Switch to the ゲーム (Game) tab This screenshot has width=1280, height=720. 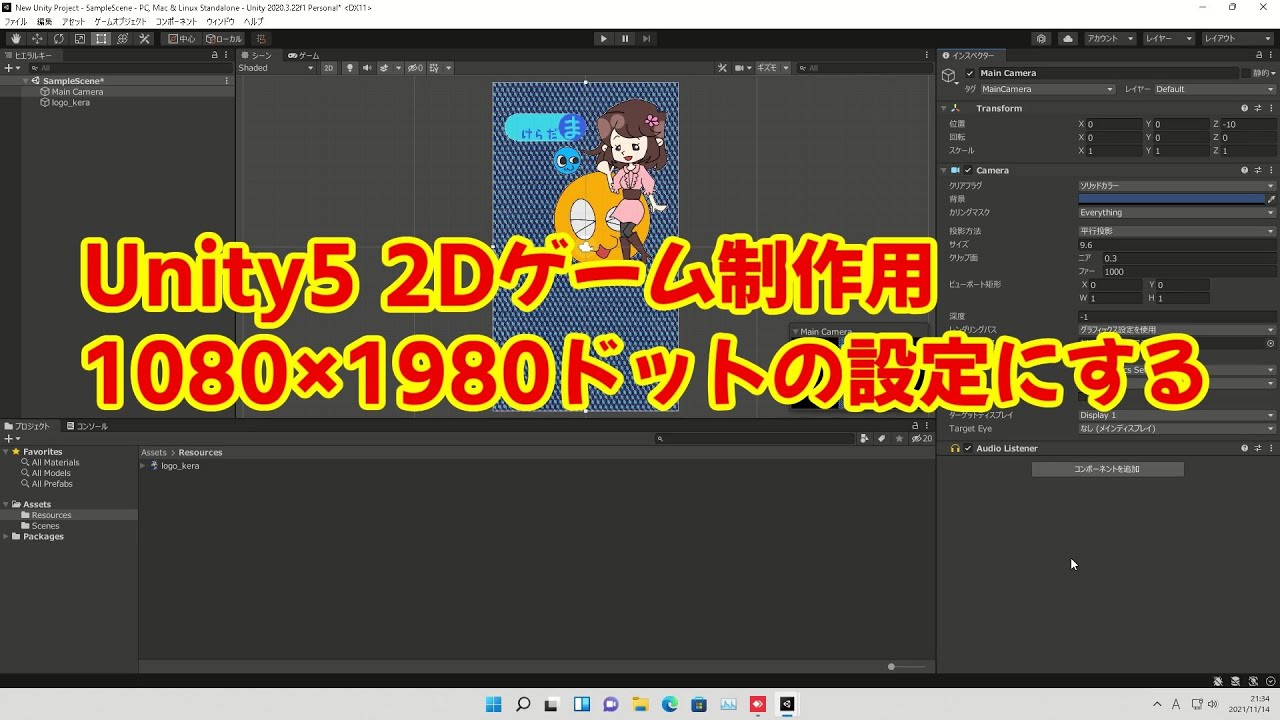[304, 55]
